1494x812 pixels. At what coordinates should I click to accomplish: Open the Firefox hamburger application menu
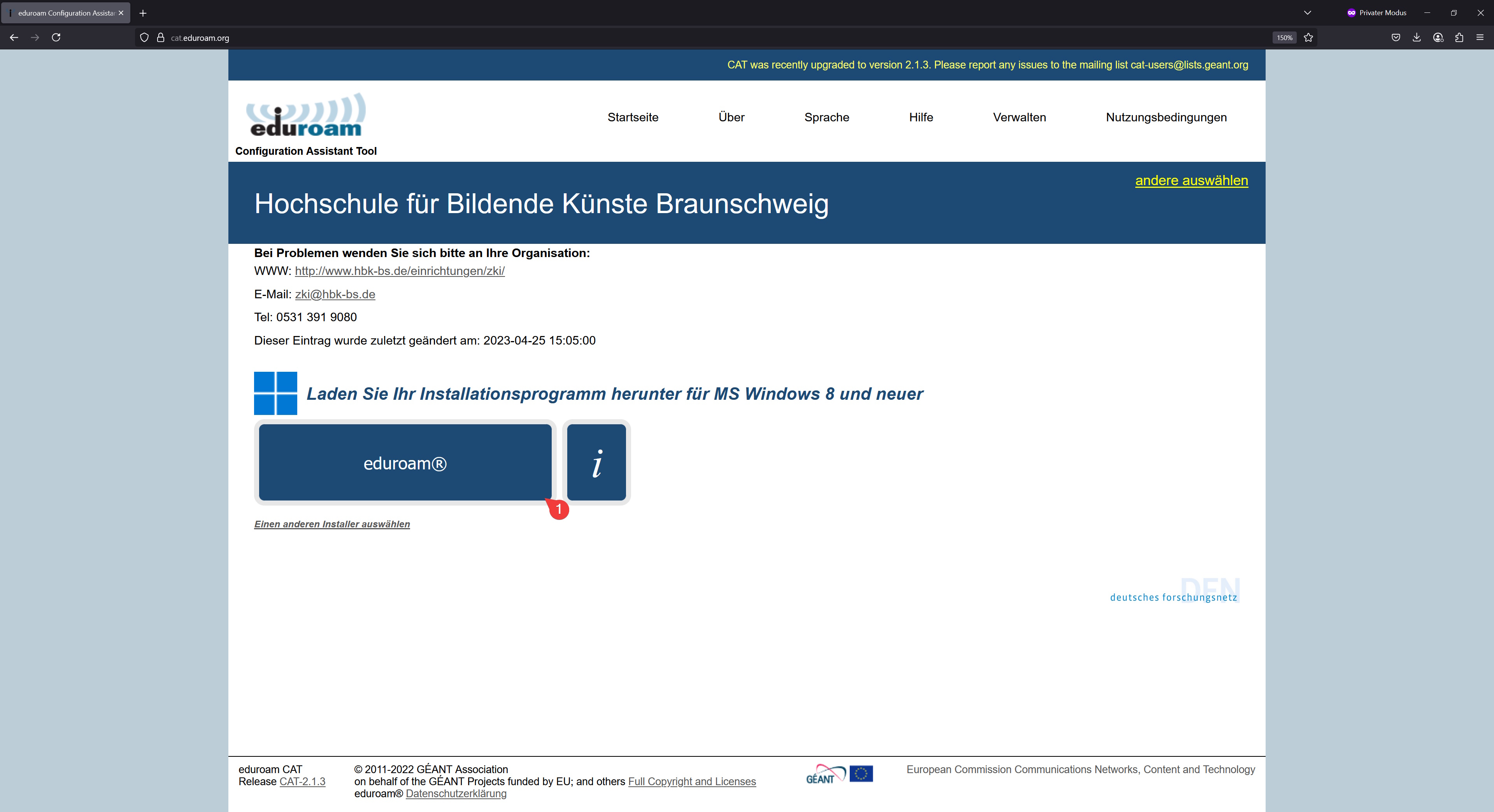(x=1480, y=38)
